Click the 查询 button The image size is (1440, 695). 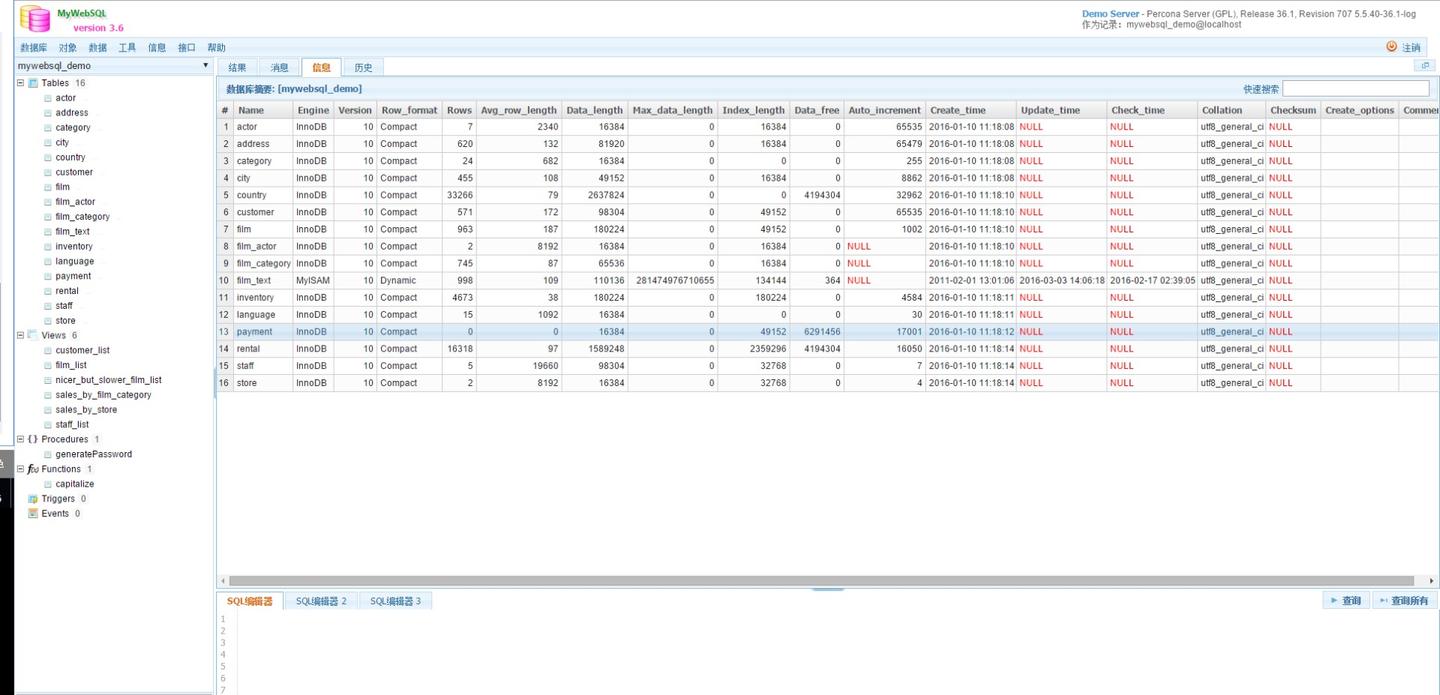click(x=1344, y=600)
